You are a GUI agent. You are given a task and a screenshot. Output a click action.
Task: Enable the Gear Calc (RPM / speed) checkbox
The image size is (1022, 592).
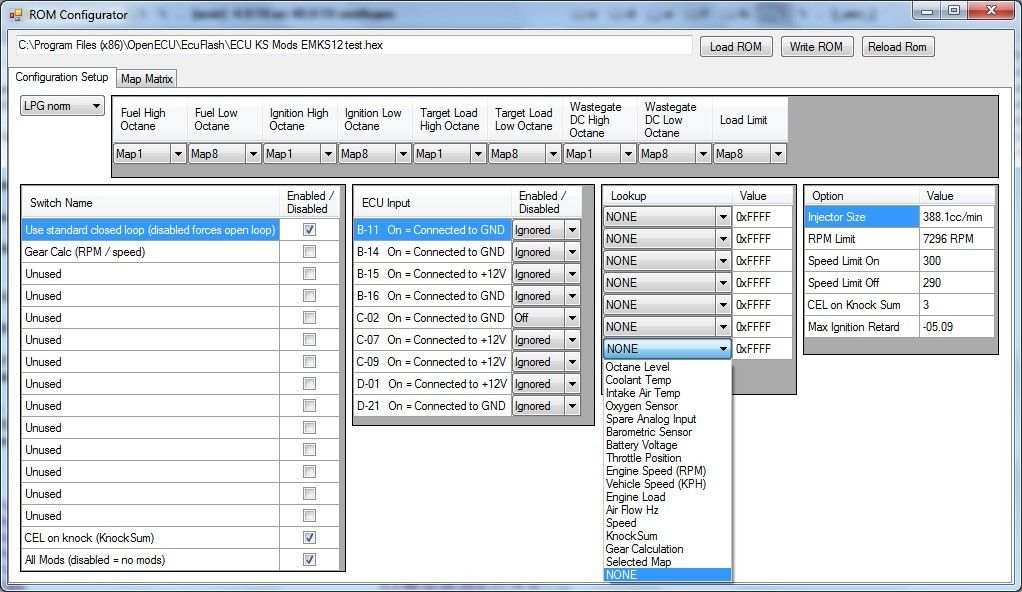click(x=309, y=252)
